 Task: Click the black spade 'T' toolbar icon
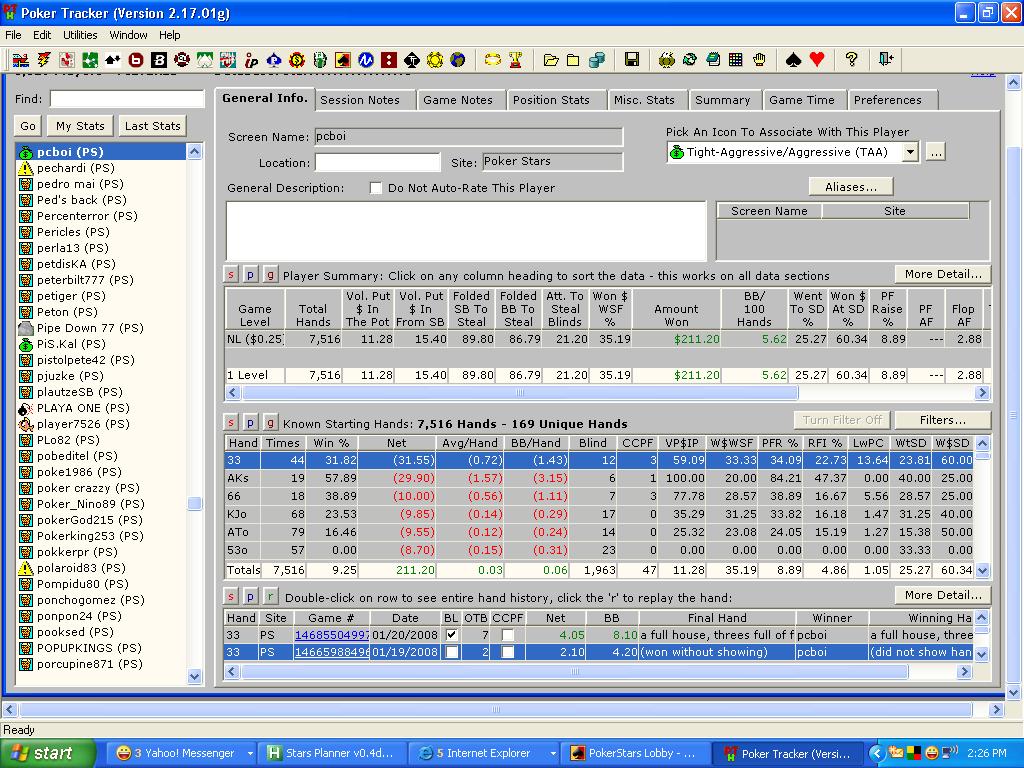pyautogui.click(x=412, y=60)
